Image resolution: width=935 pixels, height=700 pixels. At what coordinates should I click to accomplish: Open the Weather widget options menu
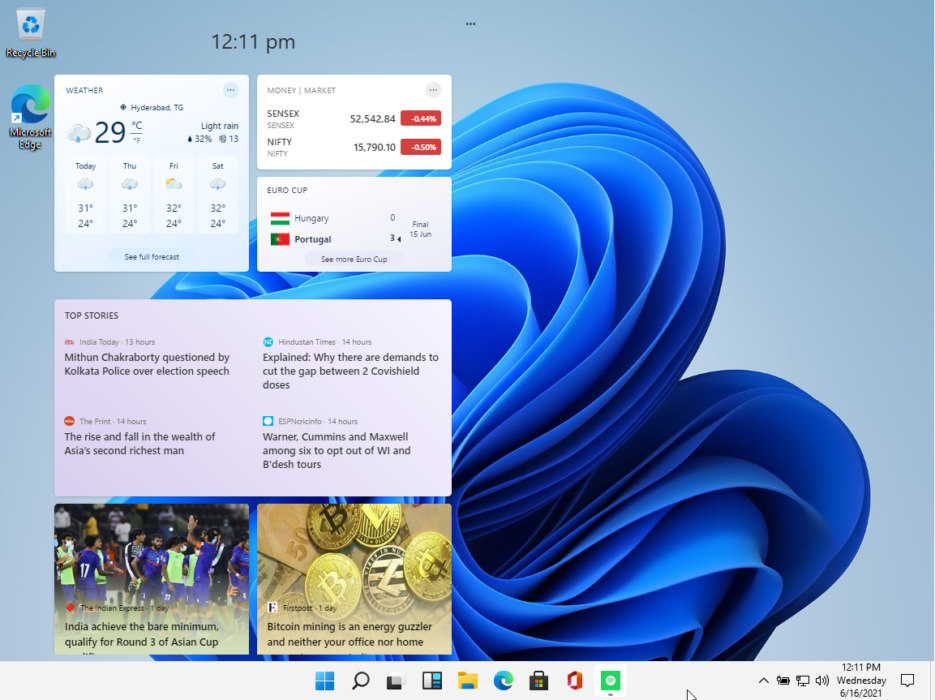tap(230, 89)
